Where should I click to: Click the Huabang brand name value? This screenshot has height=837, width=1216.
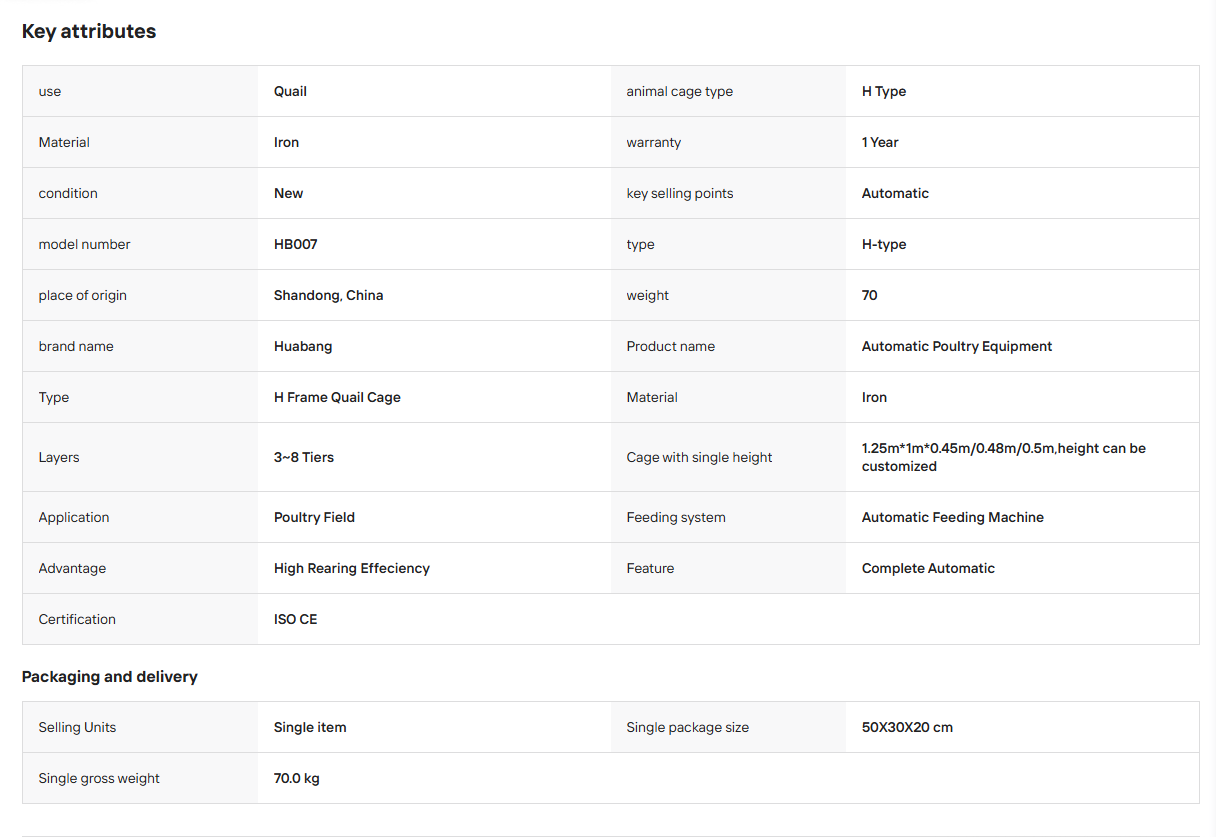[x=303, y=346]
